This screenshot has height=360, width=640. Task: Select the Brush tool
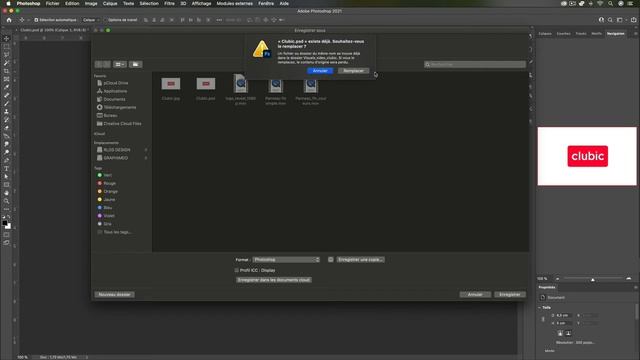6,103
